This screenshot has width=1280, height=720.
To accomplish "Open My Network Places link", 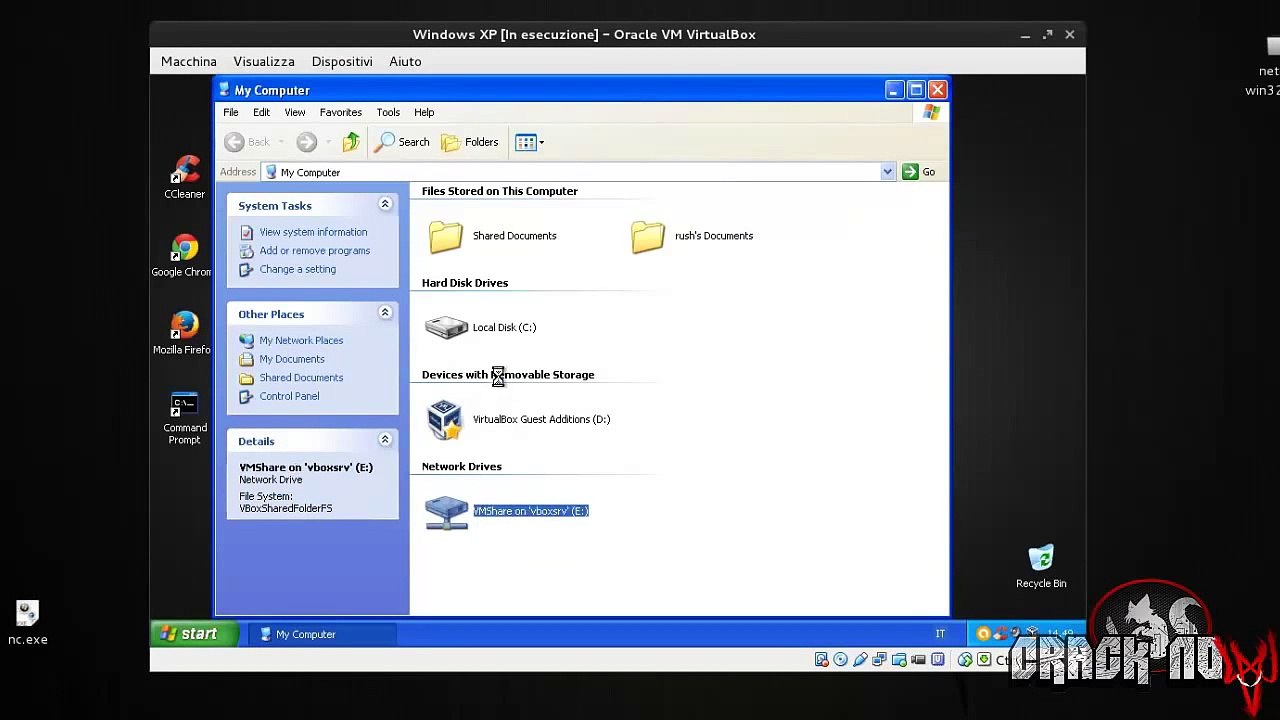I will coord(301,340).
